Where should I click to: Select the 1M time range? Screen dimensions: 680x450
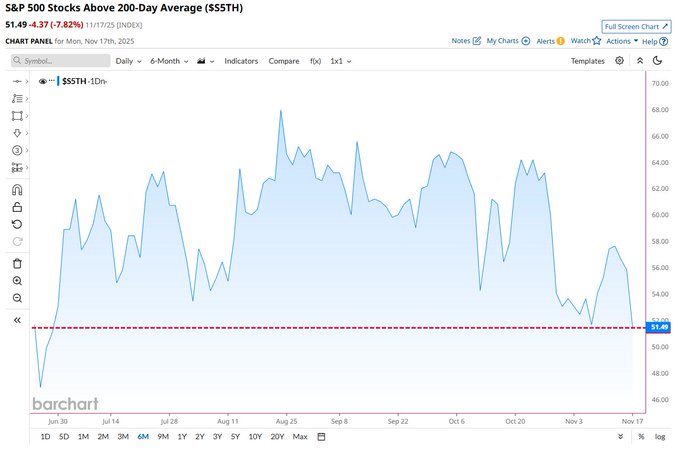[83, 437]
